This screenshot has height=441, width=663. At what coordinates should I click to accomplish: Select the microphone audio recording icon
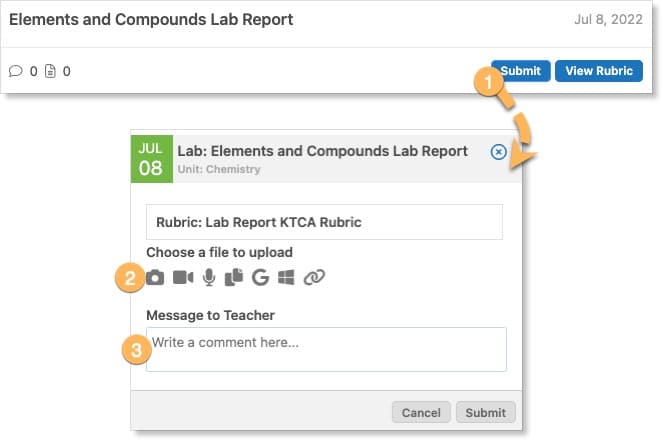(209, 277)
